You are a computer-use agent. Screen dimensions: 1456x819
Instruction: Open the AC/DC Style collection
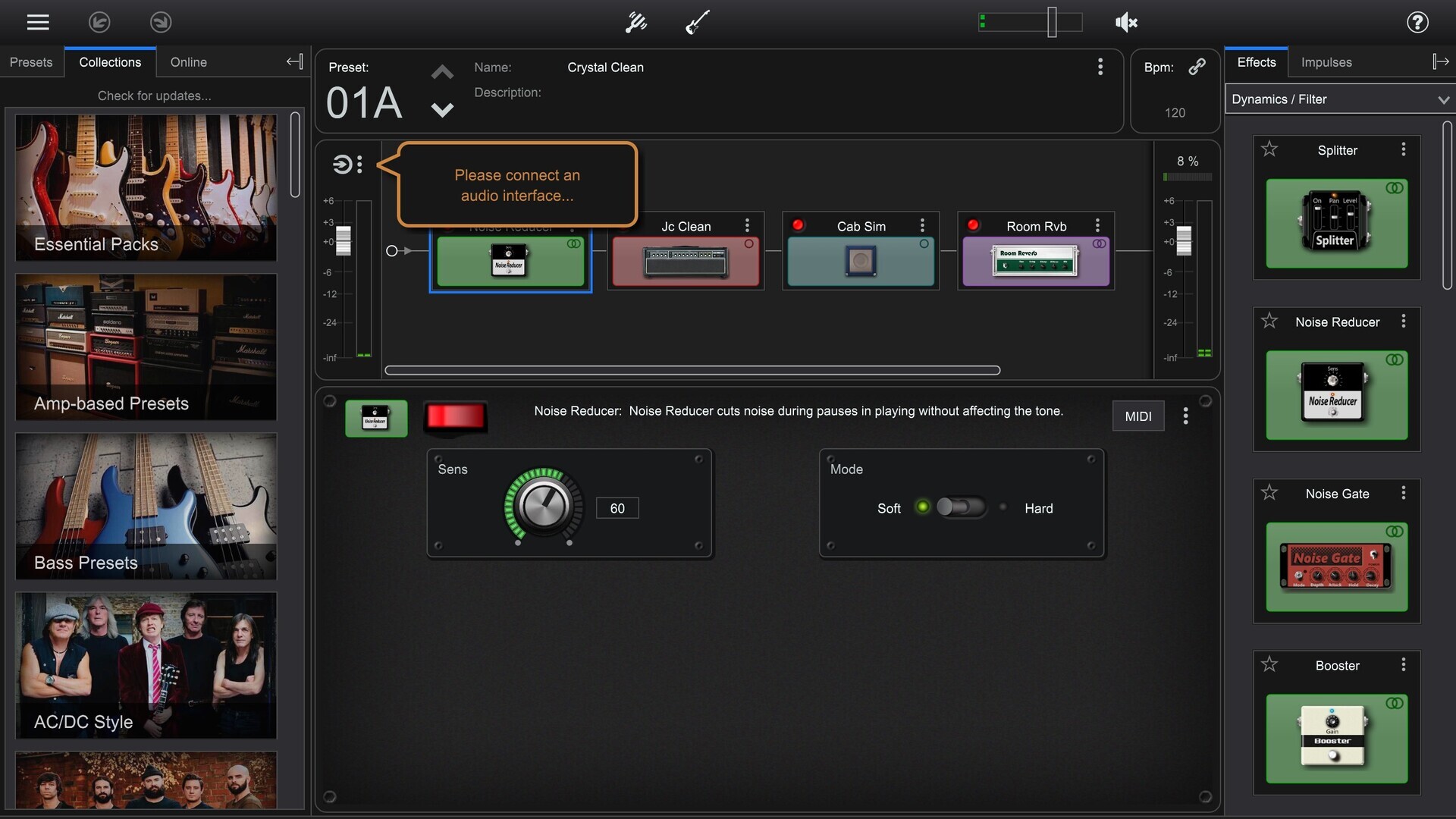click(146, 665)
